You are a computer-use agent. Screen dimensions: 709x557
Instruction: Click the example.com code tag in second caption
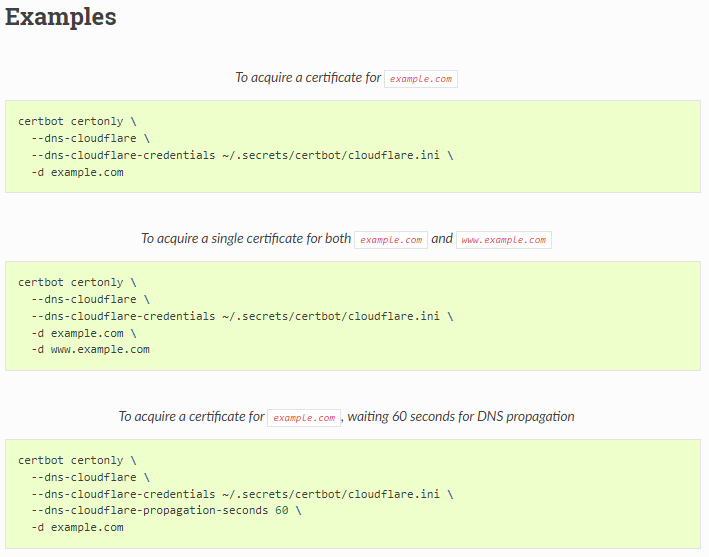click(x=391, y=240)
